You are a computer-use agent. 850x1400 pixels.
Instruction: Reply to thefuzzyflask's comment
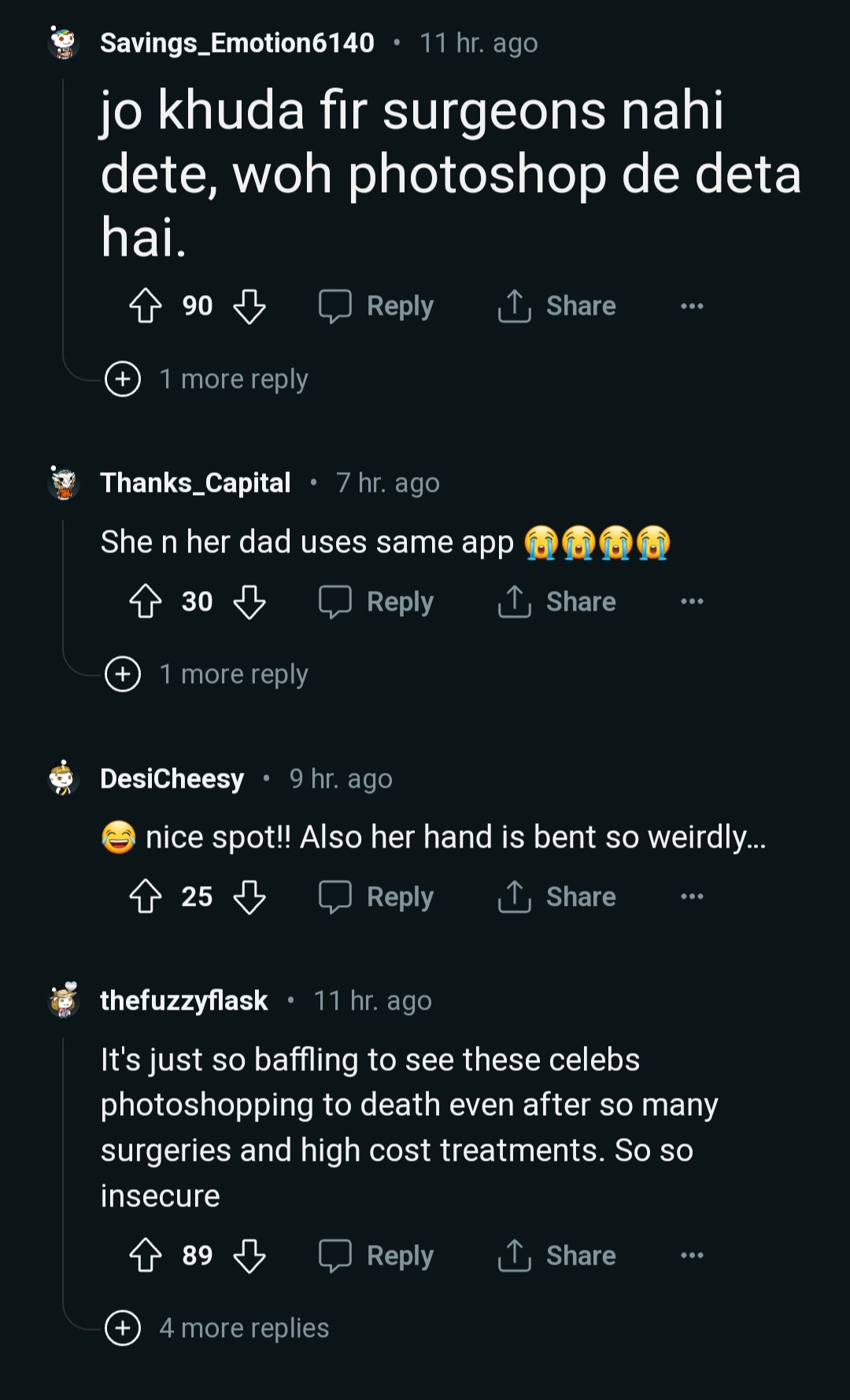tap(377, 1256)
